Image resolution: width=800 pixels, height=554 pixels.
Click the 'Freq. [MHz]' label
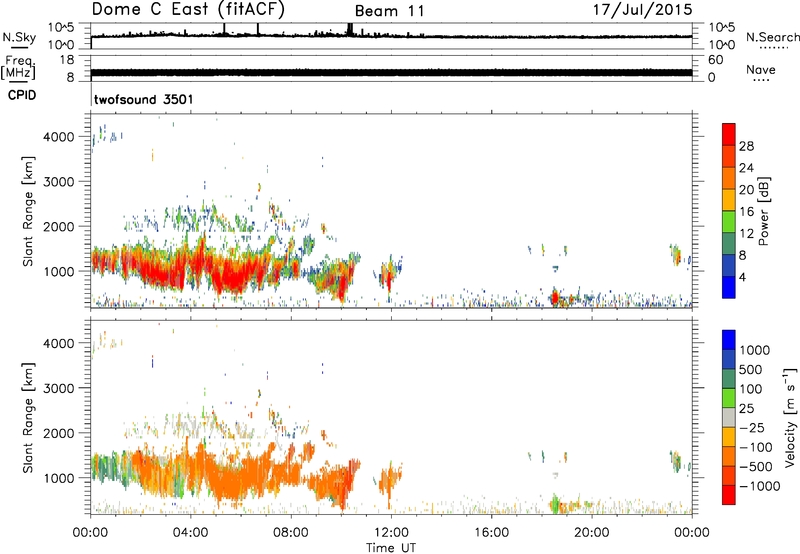pos(19,68)
